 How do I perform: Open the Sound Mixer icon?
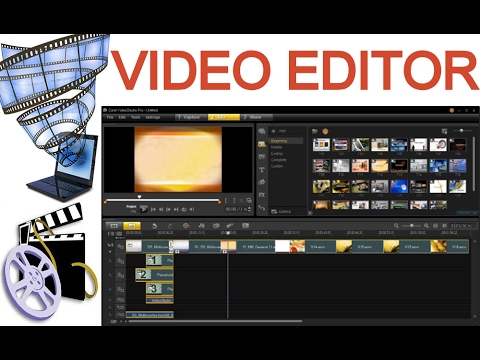point(201,226)
